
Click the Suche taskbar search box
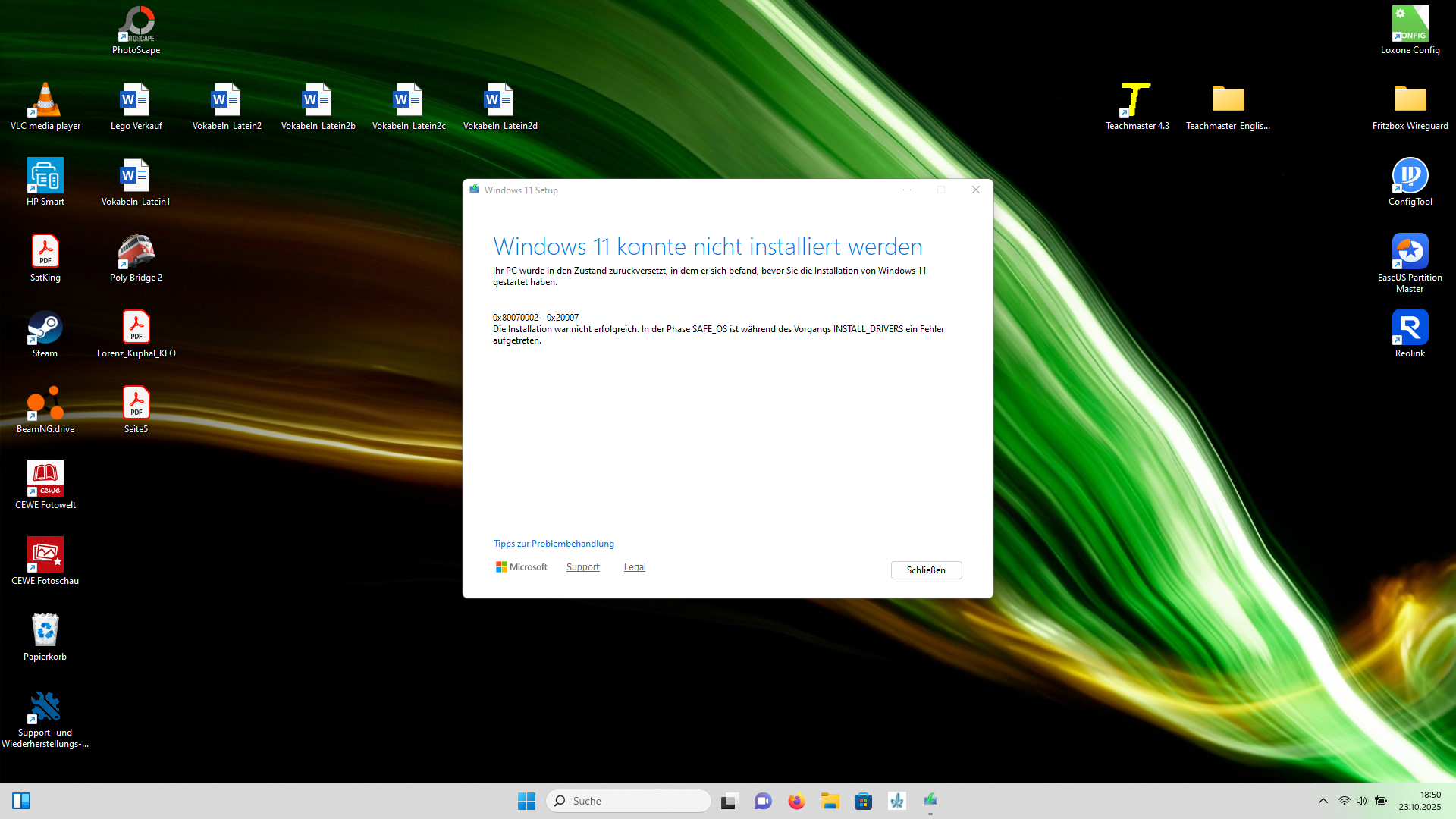tap(629, 801)
